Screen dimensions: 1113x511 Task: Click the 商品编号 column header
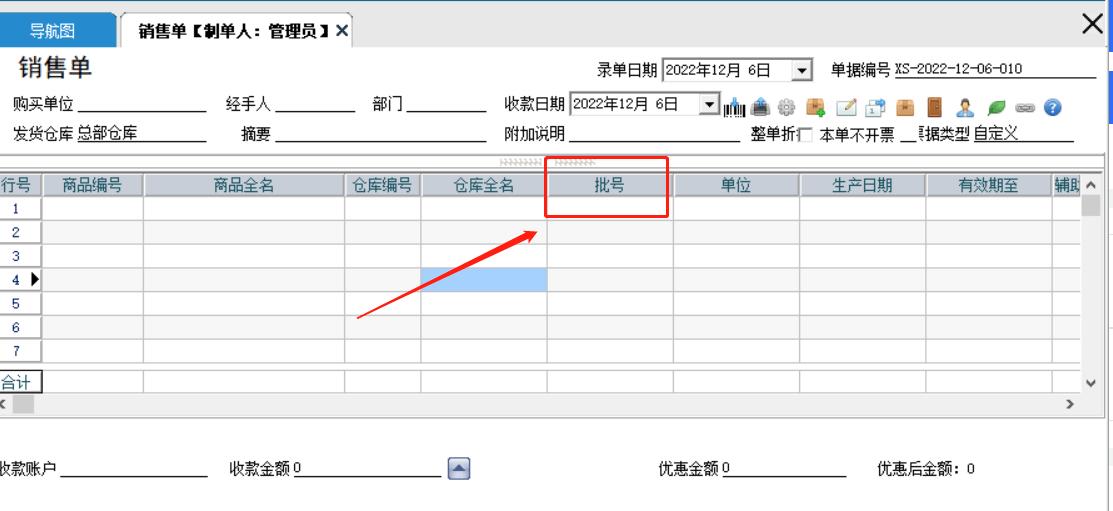93,185
